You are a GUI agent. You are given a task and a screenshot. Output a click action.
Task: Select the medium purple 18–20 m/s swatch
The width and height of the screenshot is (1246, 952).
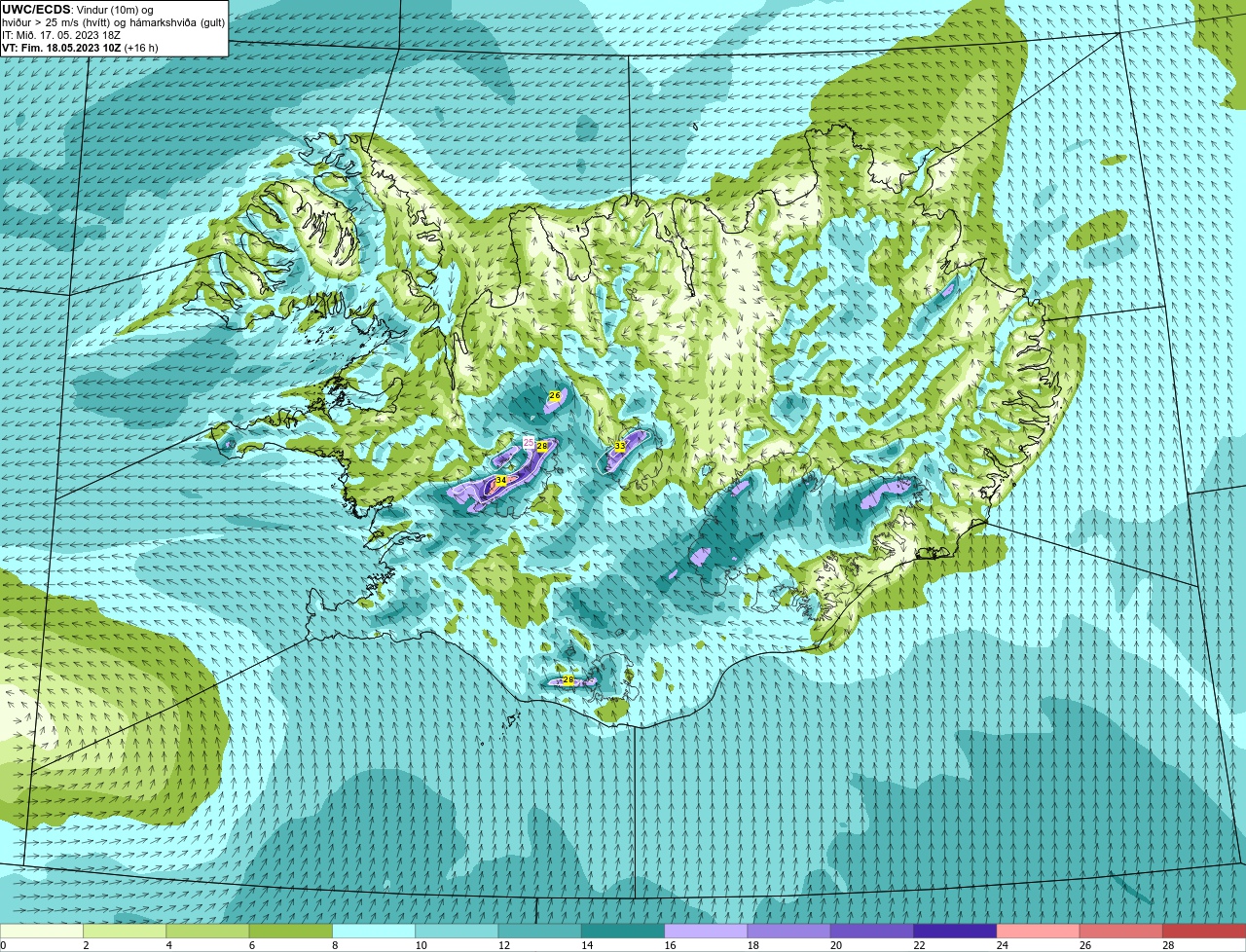point(789,931)
